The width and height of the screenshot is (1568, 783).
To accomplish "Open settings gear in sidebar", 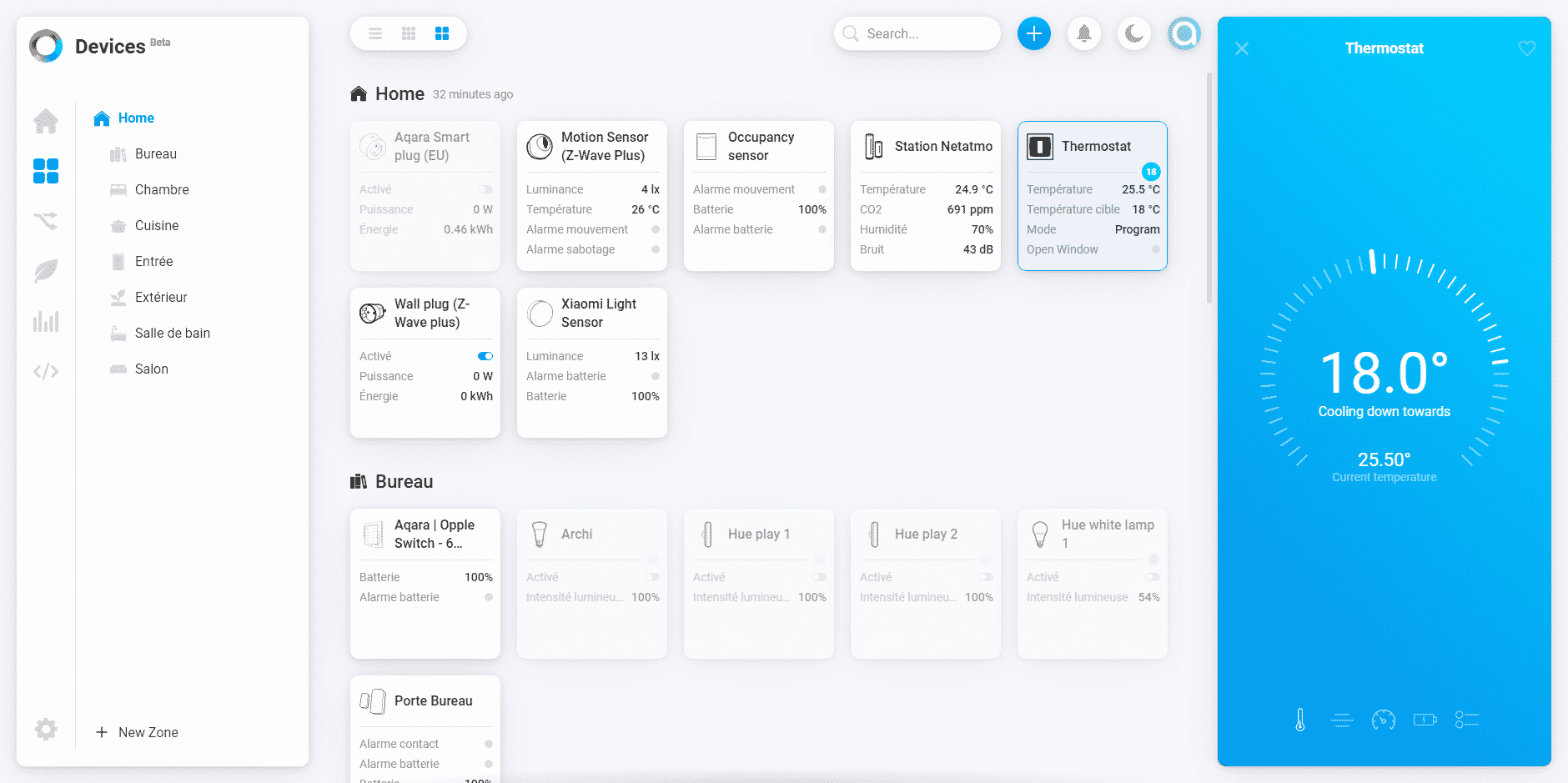I will click(x=46, y=730).
